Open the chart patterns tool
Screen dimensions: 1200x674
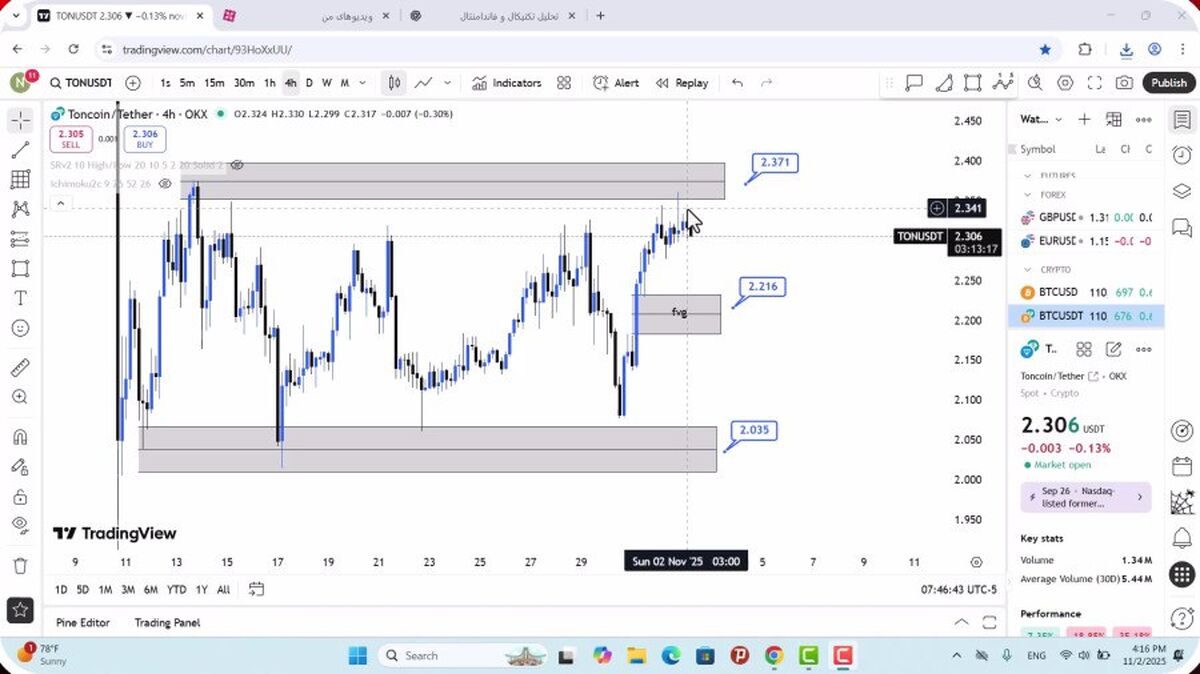20,209
